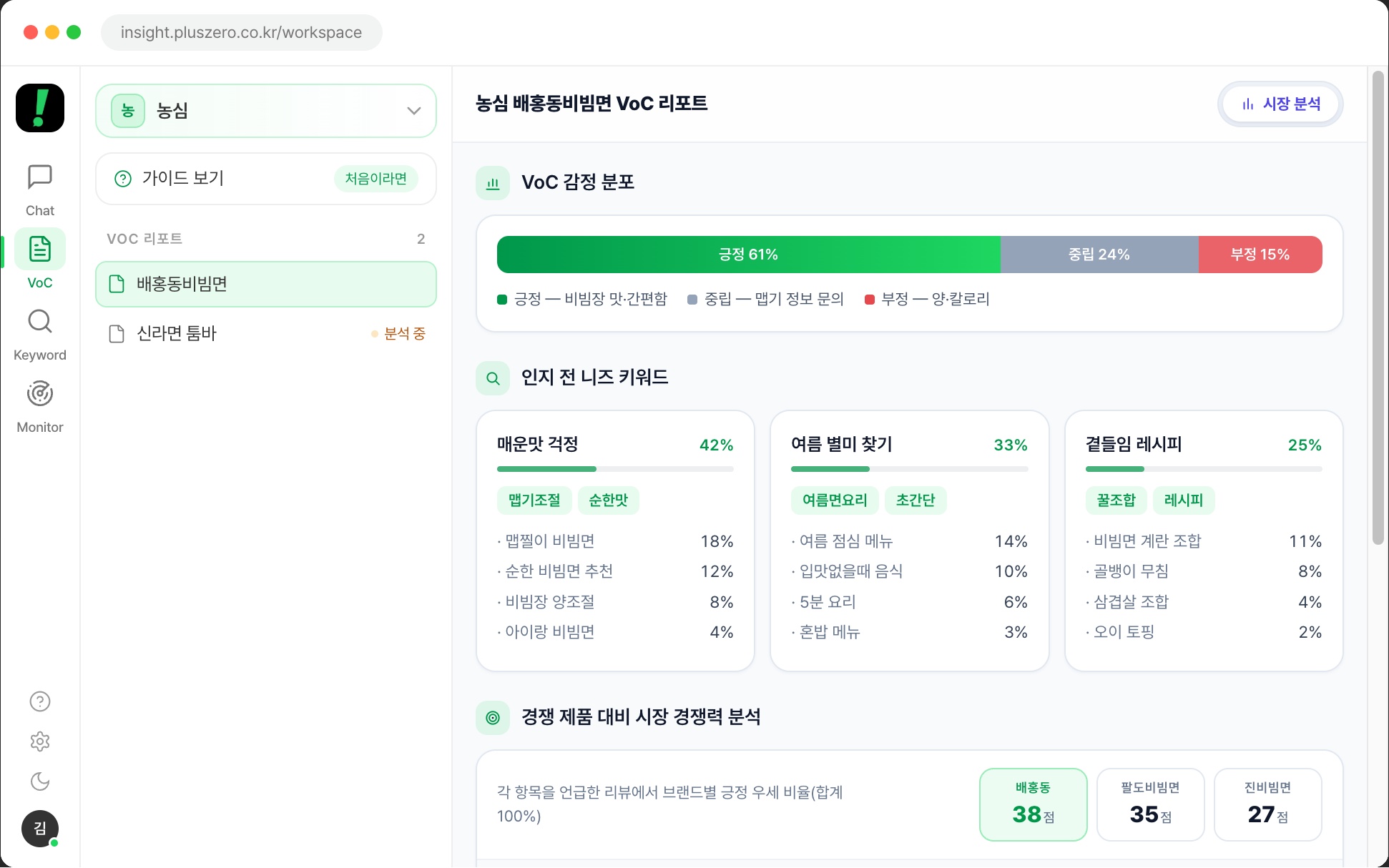Open 가이드 보기 guide

point(266,179)
